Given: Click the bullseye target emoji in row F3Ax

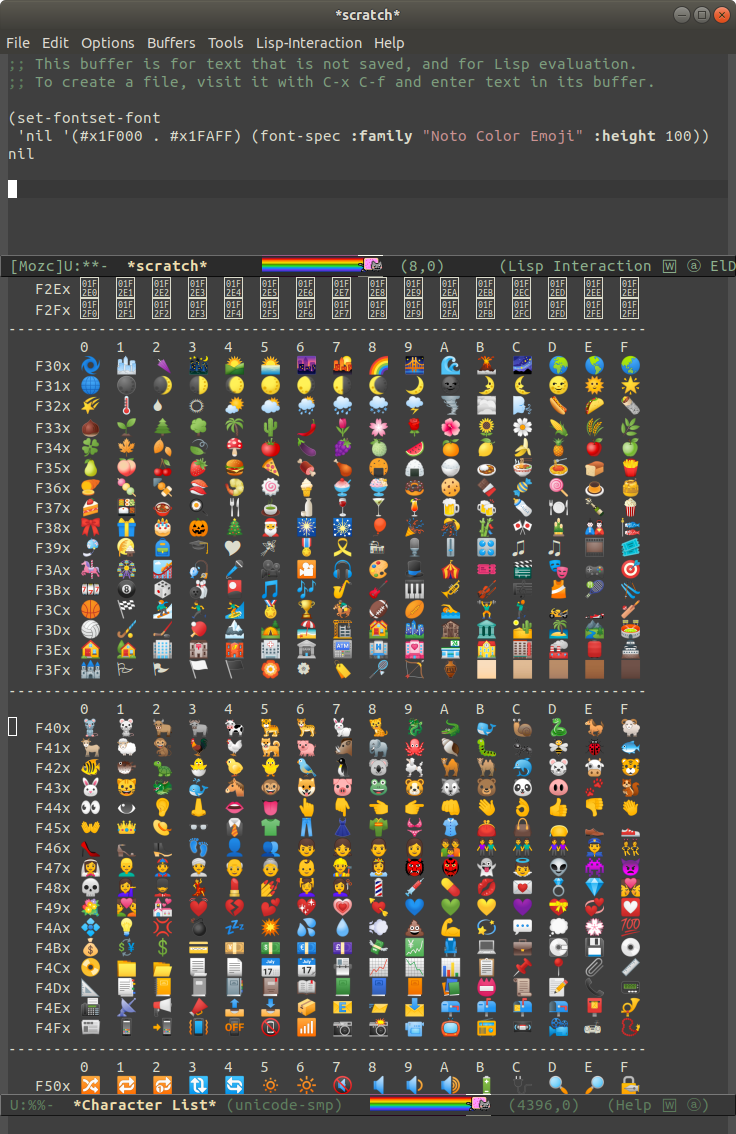Looking at the screenshot, I should 630,569.
